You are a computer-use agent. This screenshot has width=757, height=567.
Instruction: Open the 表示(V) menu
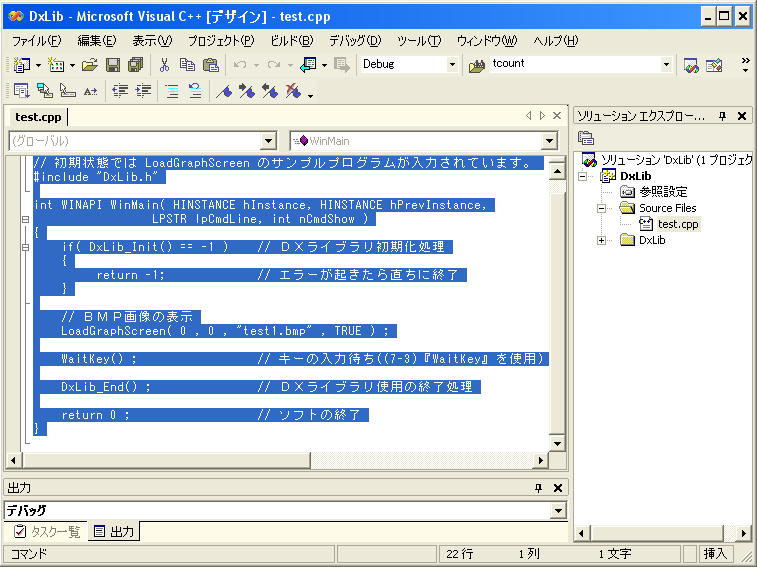coord(152,41)
